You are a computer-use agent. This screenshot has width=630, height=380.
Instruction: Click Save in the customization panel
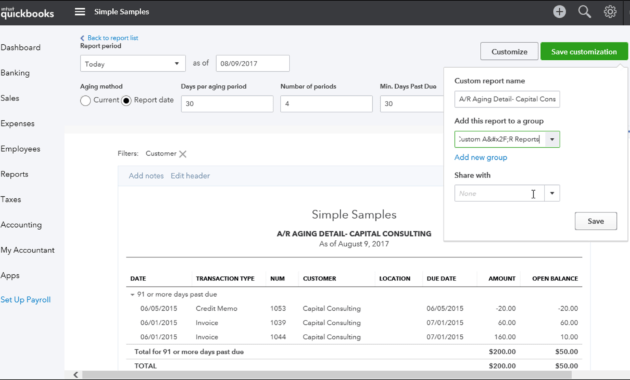pos(596,221)
